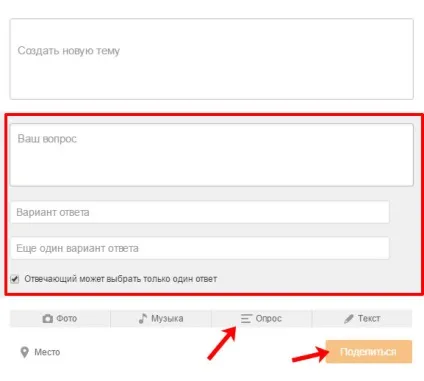The image size is (424, 381).
Task: Click into the Ваш вопрос field
Action: tap(212, 155)
